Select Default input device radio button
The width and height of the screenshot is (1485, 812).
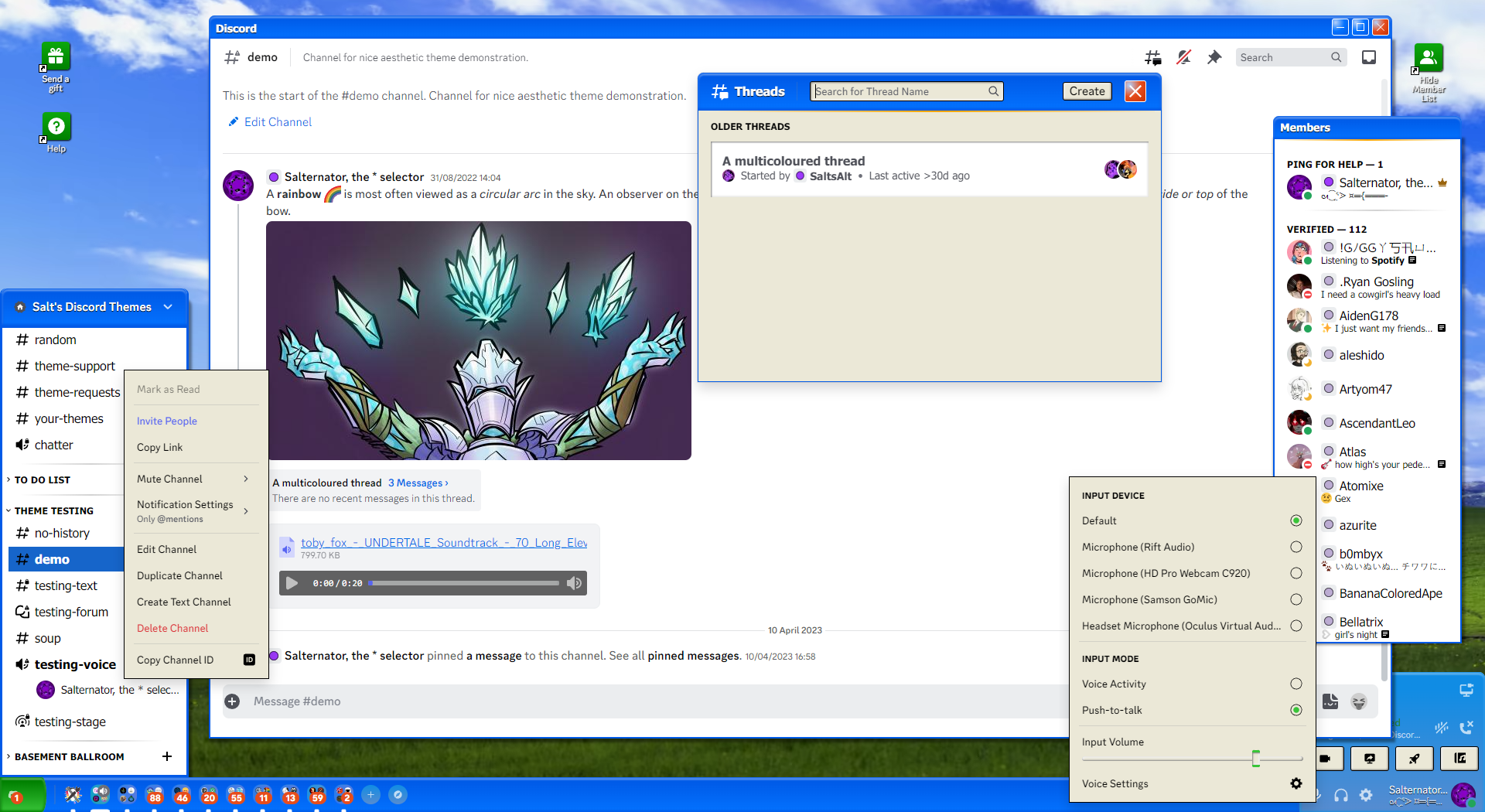pyautogui.click(x=1296, y=520)
